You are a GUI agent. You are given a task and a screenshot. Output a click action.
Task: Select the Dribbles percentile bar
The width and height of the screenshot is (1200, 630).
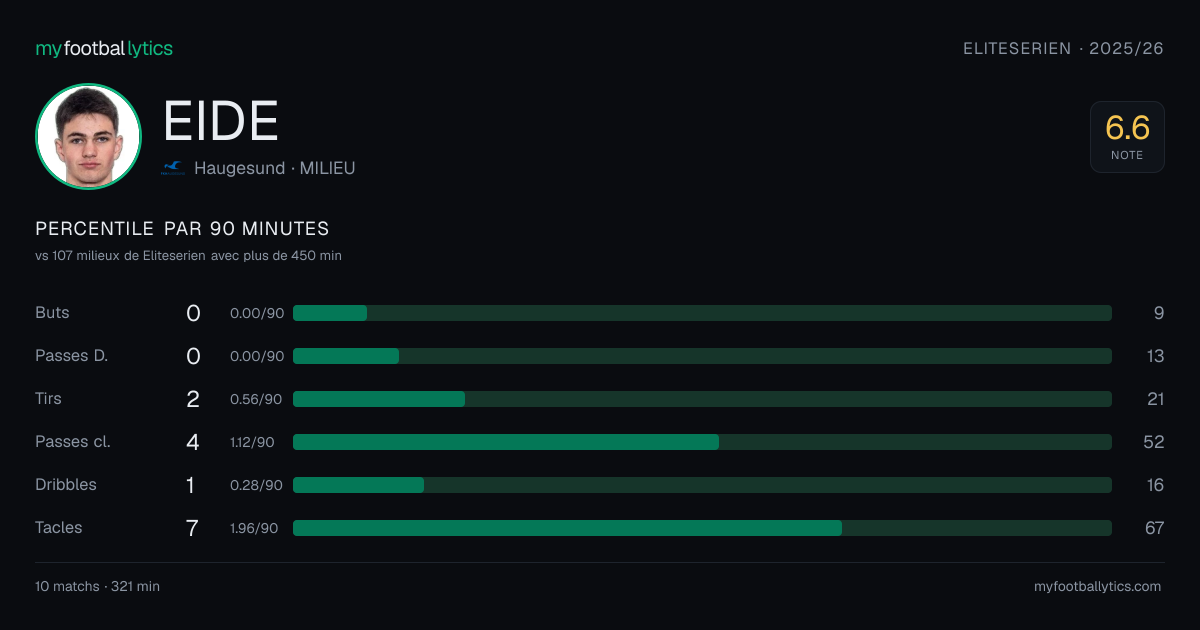click(x=702, y=485)
